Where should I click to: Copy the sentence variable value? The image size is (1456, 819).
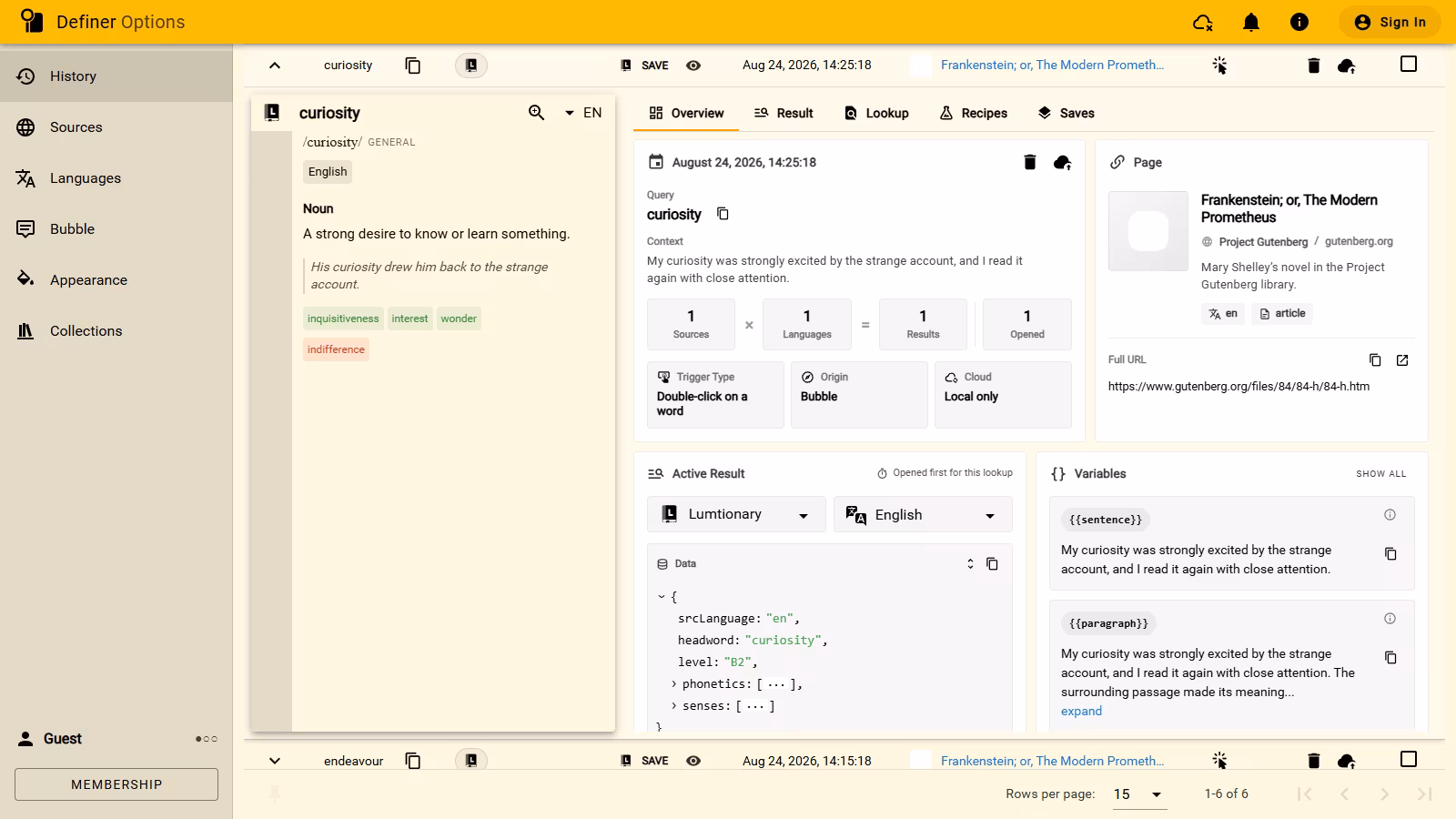pos(1390,553)
